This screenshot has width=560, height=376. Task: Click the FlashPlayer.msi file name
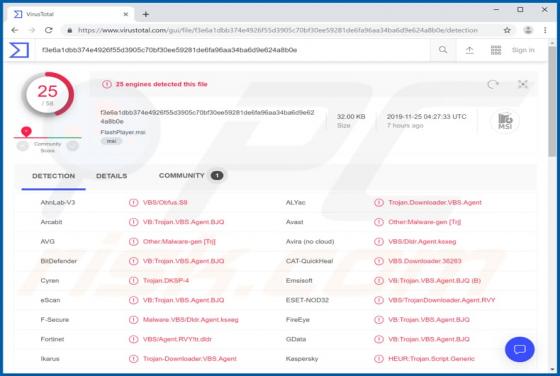click(x=123, y=132)
